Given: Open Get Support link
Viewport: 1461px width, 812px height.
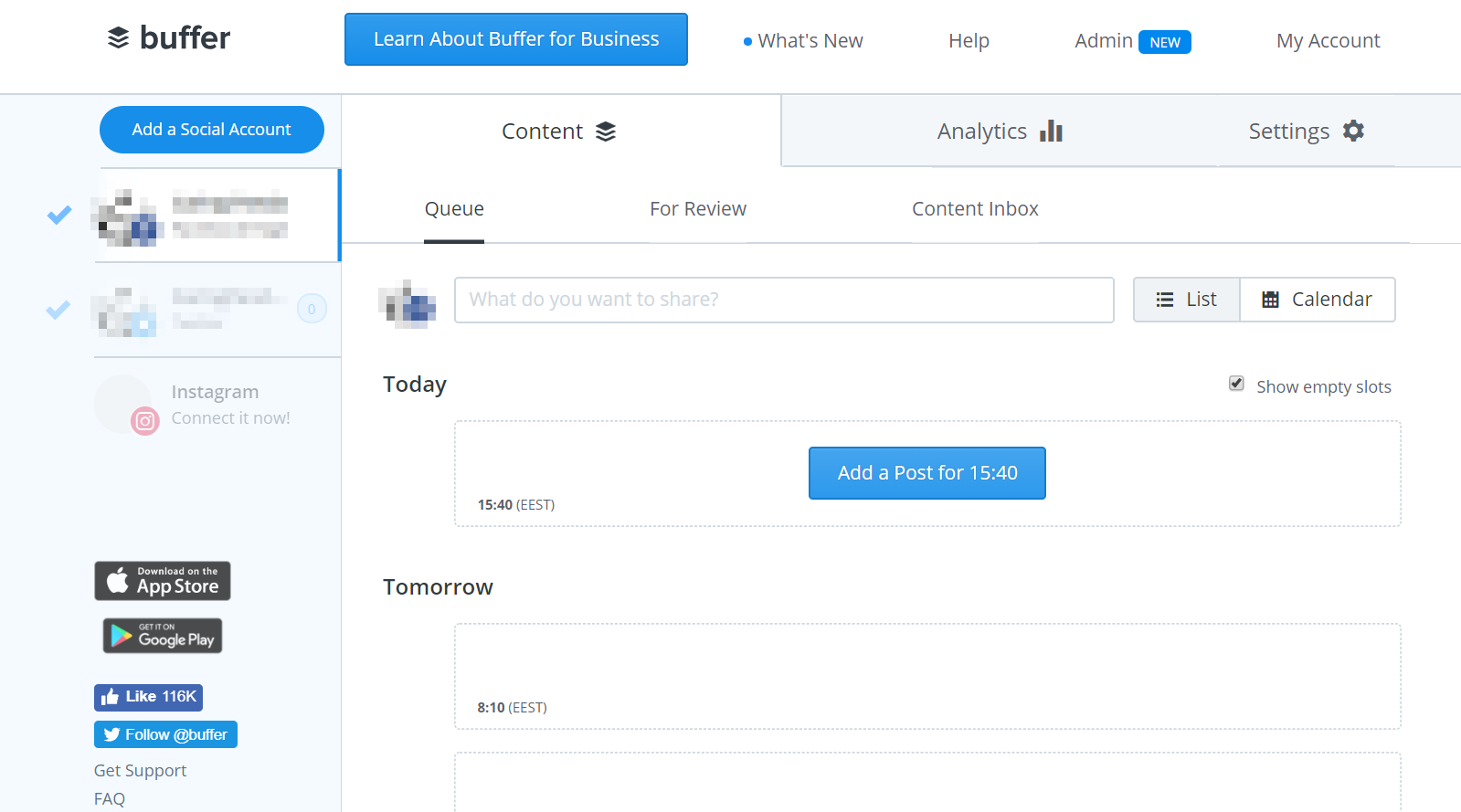Looking at the screenshot, I should tap(140, 771).
